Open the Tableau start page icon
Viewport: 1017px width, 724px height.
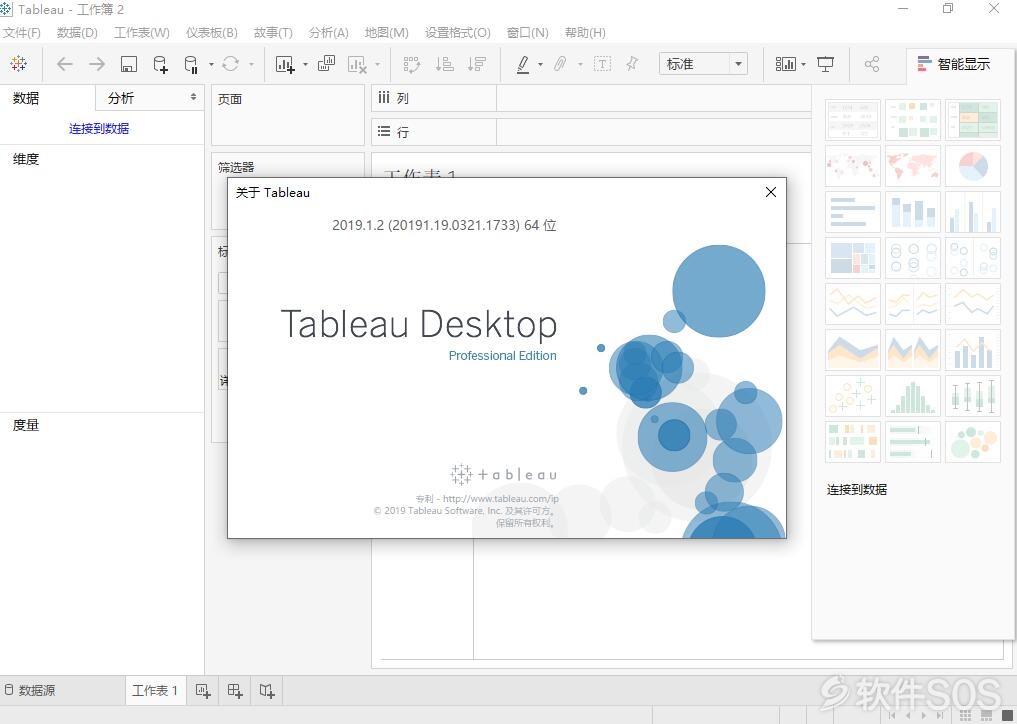tap(19, 64)
